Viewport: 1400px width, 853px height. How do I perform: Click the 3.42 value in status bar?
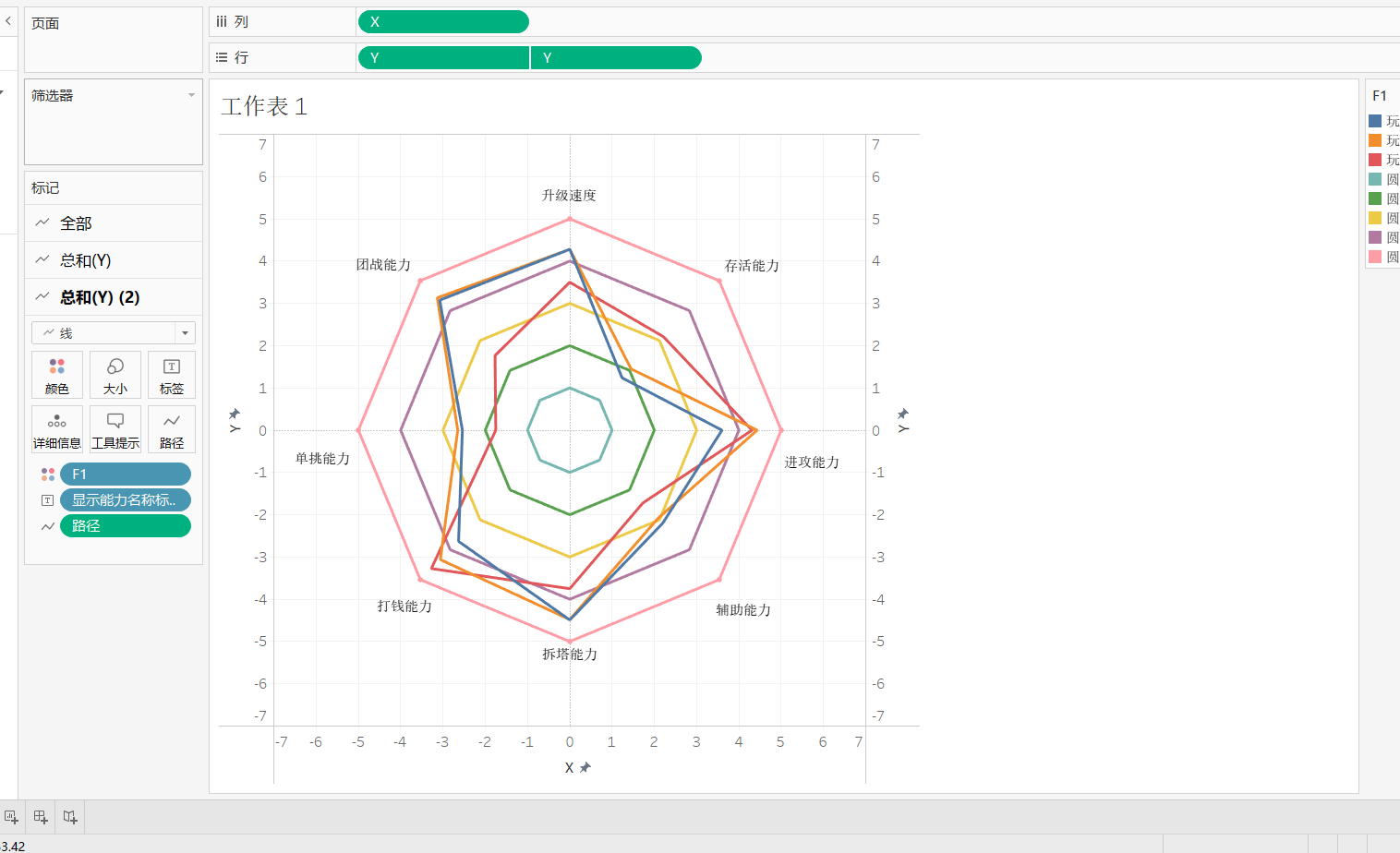pyautogui.click(x=13, y=846)
